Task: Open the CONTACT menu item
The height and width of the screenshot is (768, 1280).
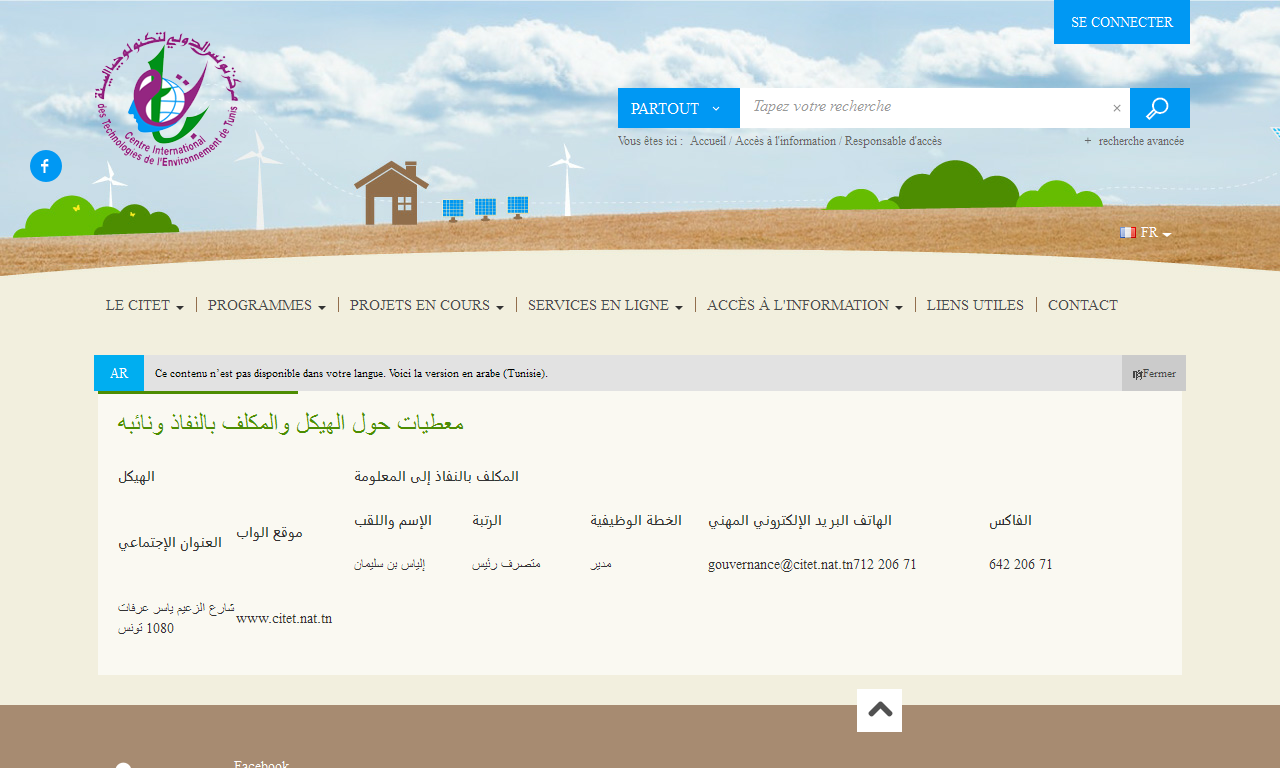Action: tap(1083, 305)
